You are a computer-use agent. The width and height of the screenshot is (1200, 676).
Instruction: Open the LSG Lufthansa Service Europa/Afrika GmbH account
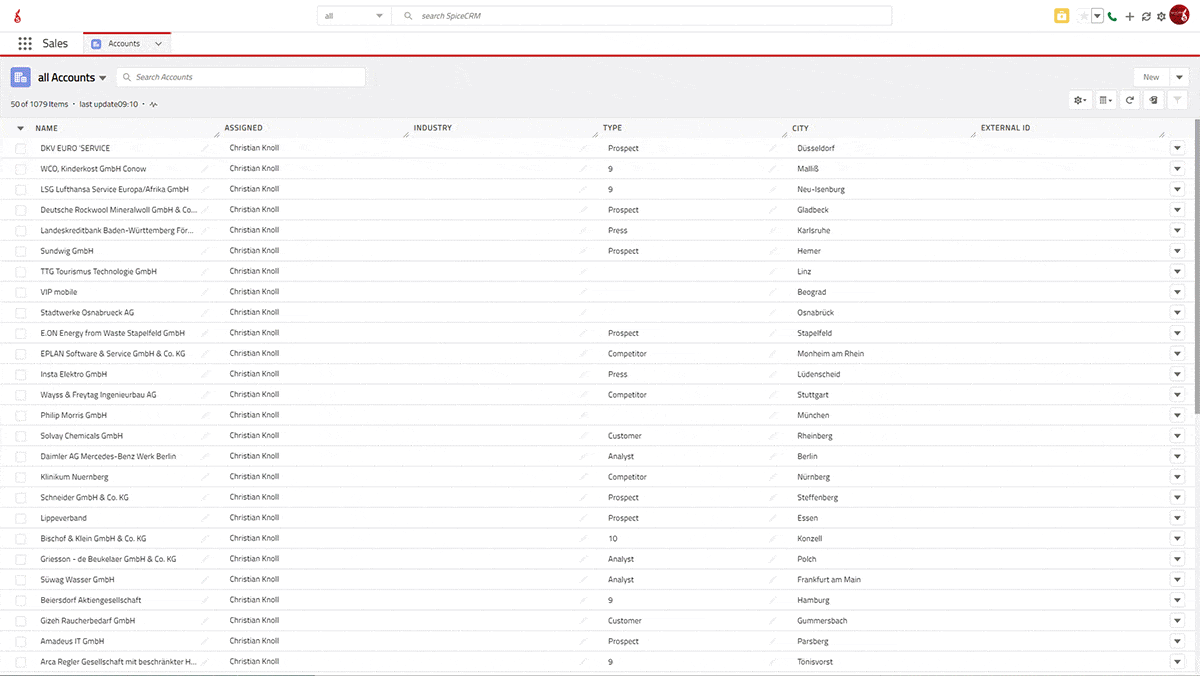tap(114, 189)
